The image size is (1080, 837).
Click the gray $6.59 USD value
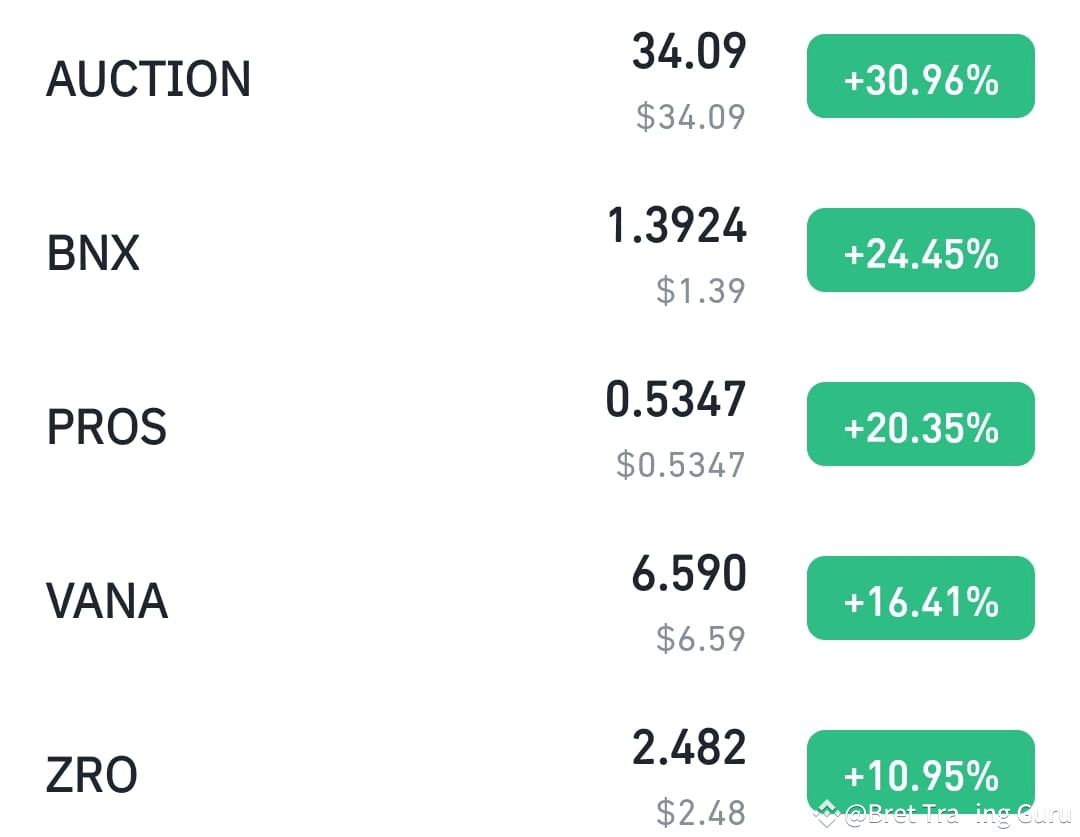701,638
